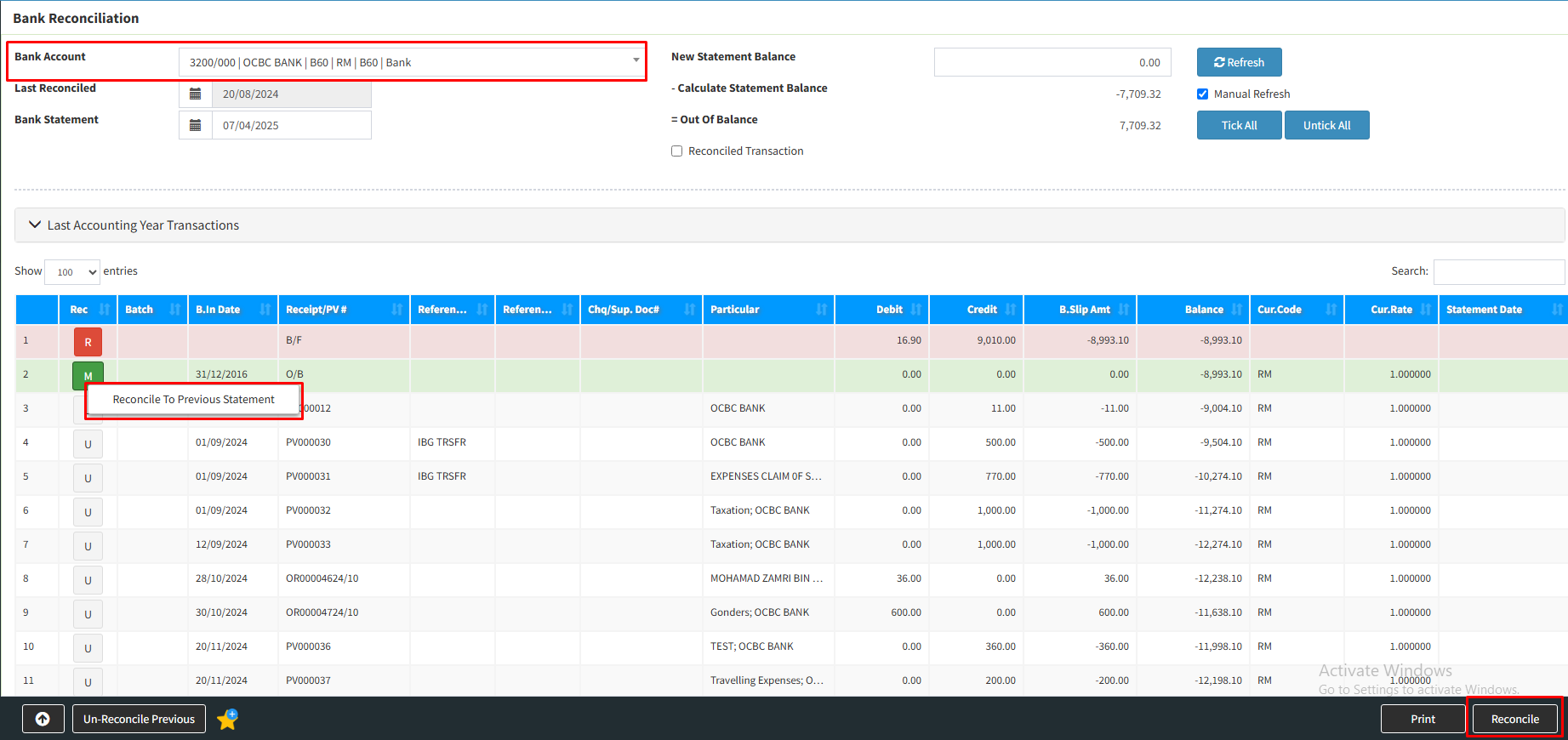Screen dimensions: 1568x740
Task: Enable the Reconciled Transaction checkbox
Action: (x=677, y=151)
